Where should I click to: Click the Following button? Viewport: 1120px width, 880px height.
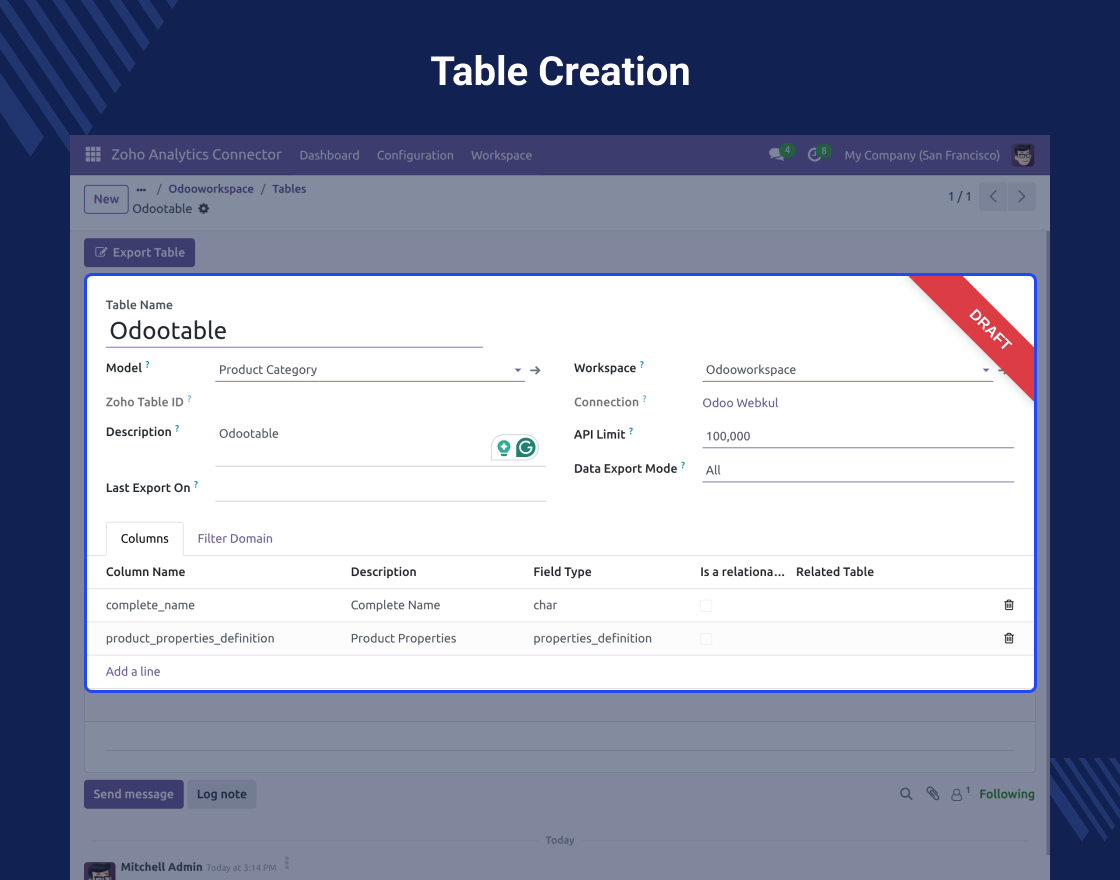(1006, 794)
